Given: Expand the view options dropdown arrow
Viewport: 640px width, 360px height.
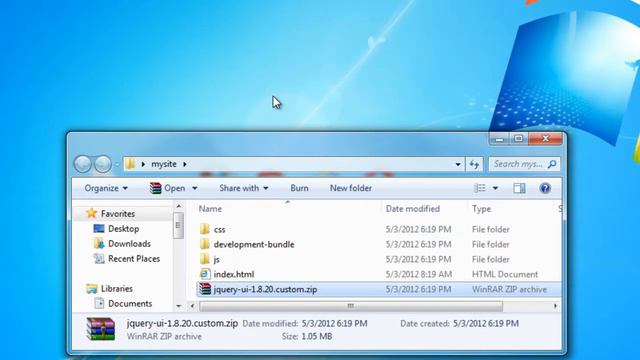Looking at the screenshot, I should [495, 188].
